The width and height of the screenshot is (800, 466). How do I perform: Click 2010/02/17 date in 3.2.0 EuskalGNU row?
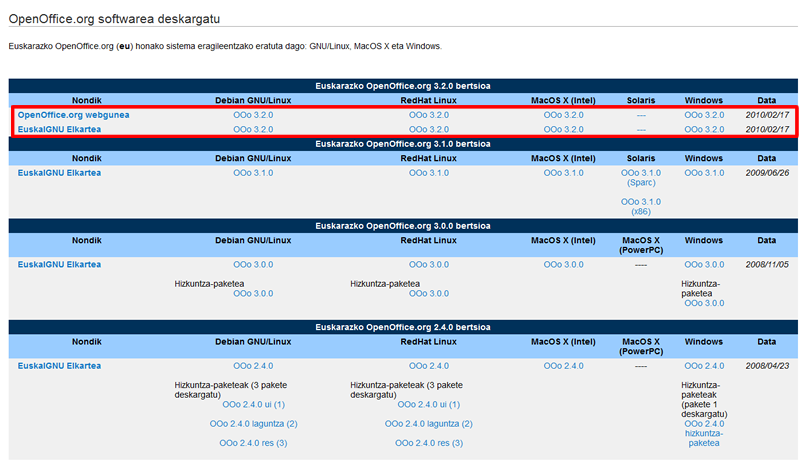[767, 129]
